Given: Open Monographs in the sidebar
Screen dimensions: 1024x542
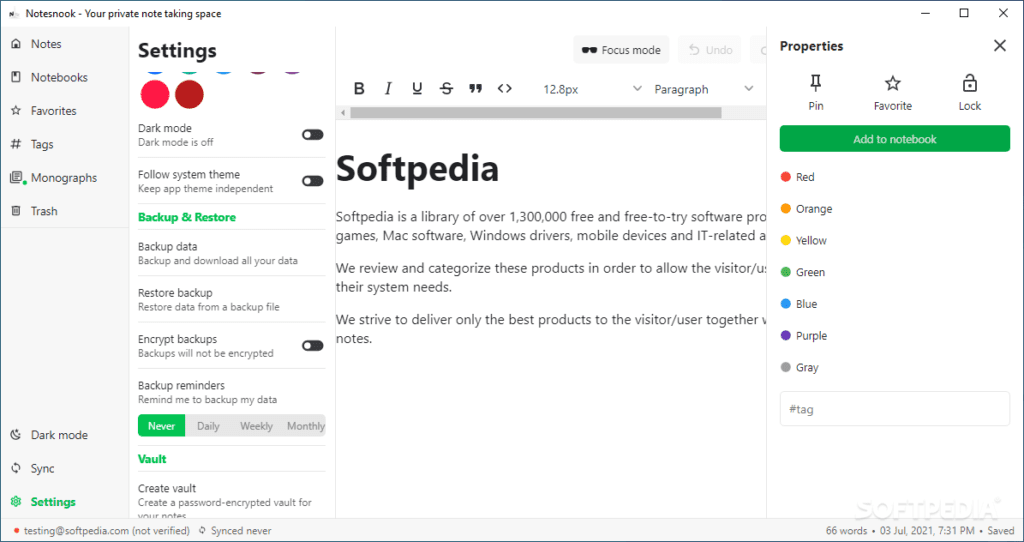Looking at the screenshot, I should [64, 178].
